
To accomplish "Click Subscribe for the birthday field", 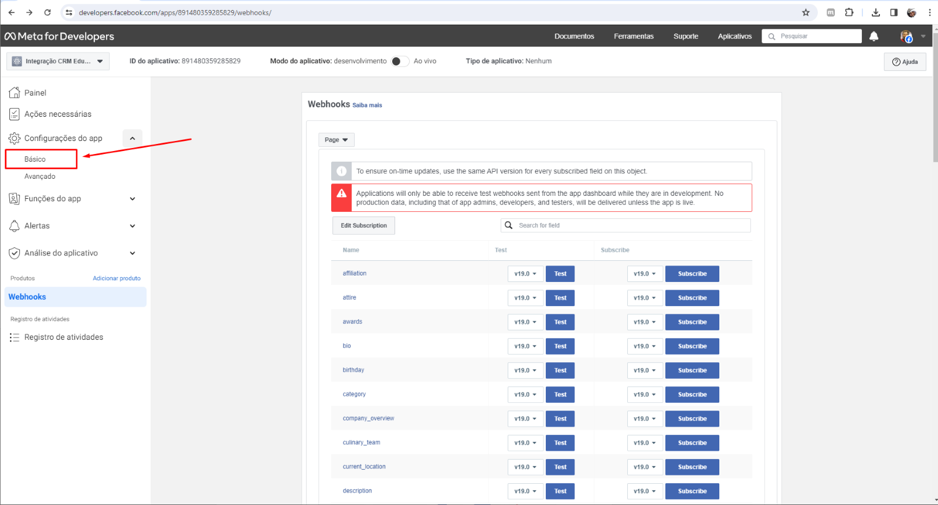I will coord(692,370).
